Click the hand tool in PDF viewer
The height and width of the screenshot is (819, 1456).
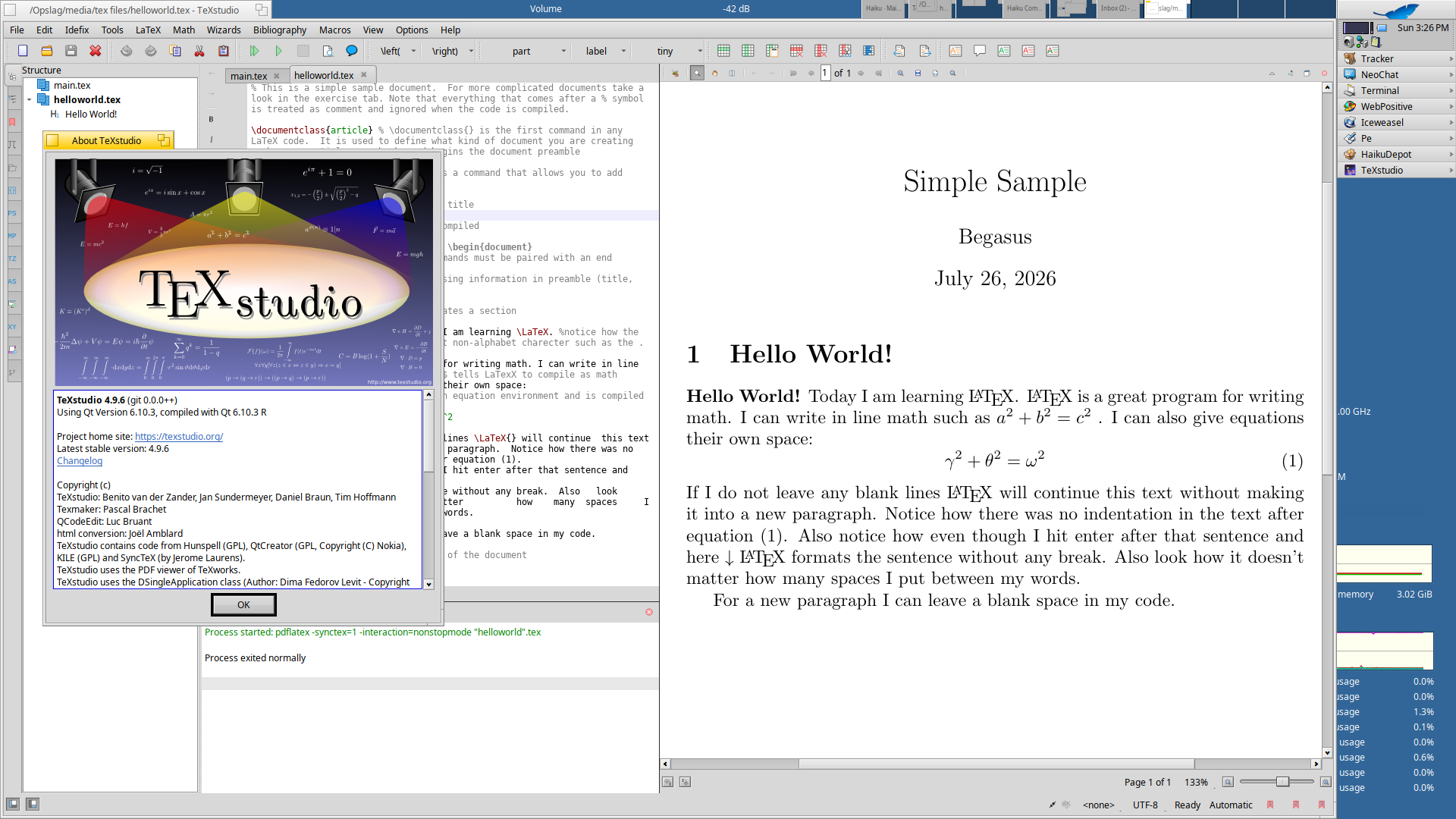coord(714,74)
